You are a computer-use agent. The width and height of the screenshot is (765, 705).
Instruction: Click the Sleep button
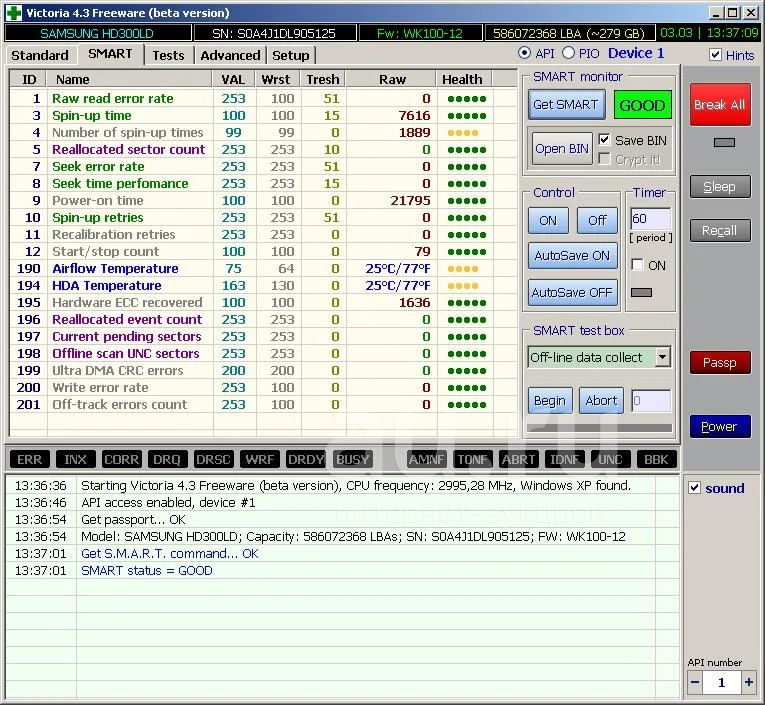coord(720,187)
